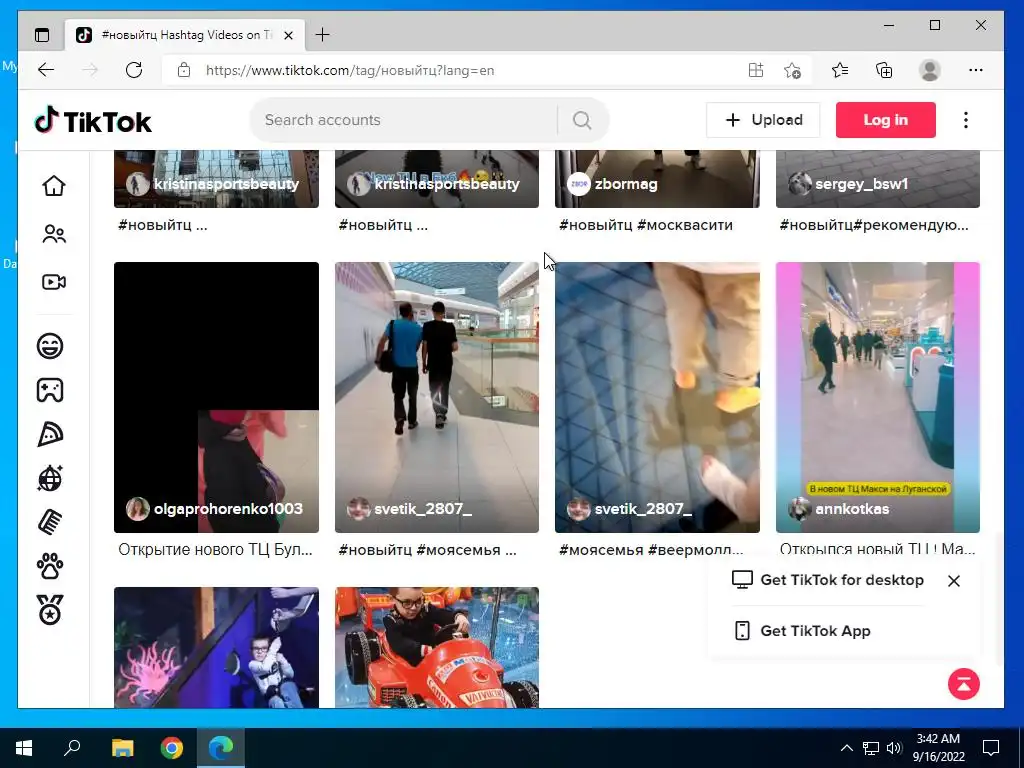Select the Comedy smiley face category icon
The image size is (1024, 768).
coord(50,345)
